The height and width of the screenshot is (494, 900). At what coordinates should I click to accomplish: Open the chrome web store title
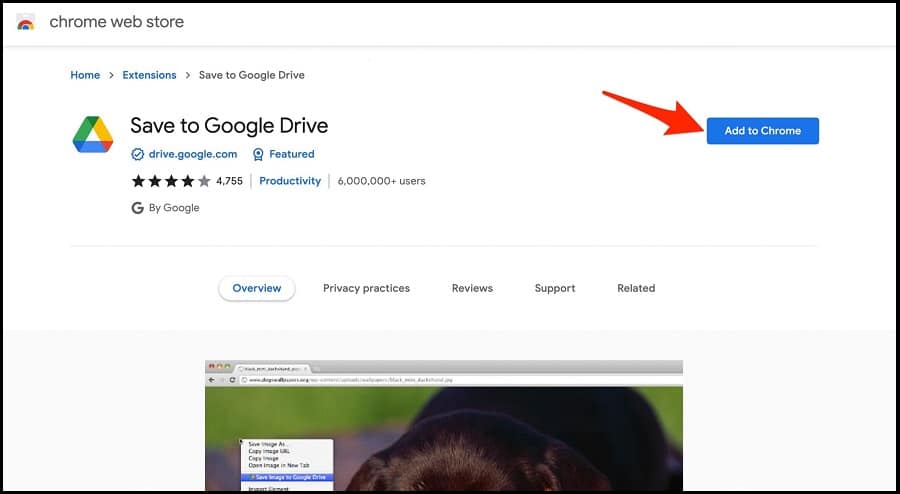pos(117,22)
